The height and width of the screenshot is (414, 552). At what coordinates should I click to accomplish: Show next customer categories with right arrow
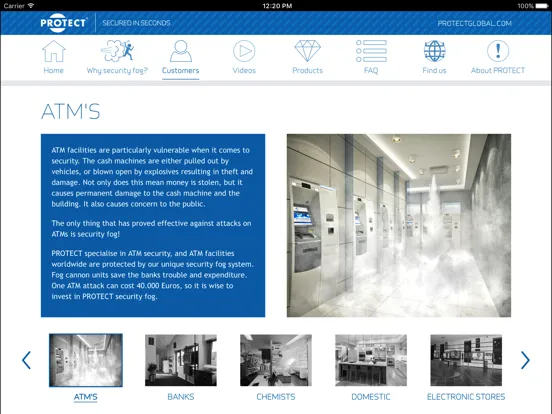(x=525, y=360)
